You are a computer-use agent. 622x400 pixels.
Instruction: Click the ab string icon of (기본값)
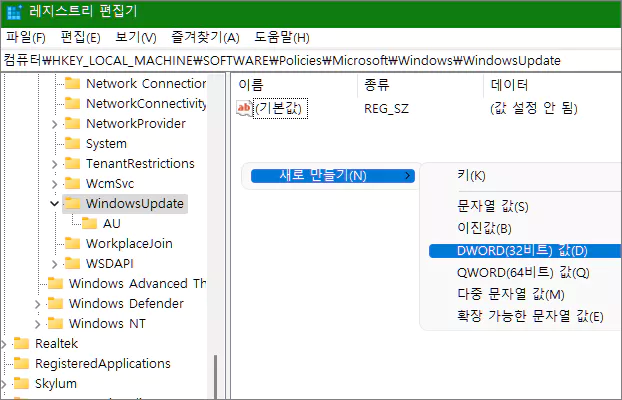(x=244, y=108)
